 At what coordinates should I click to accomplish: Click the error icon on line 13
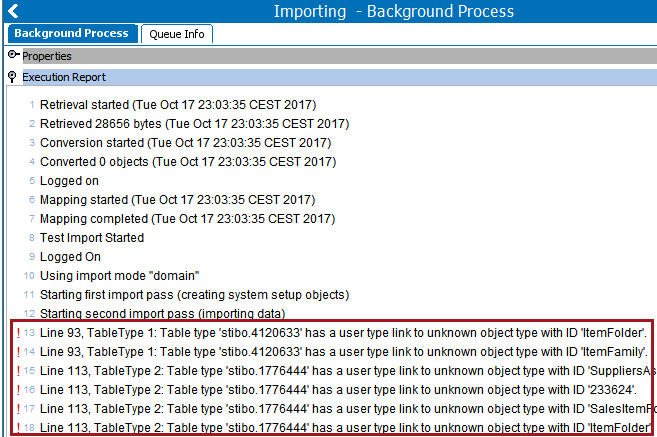(18, 333)
